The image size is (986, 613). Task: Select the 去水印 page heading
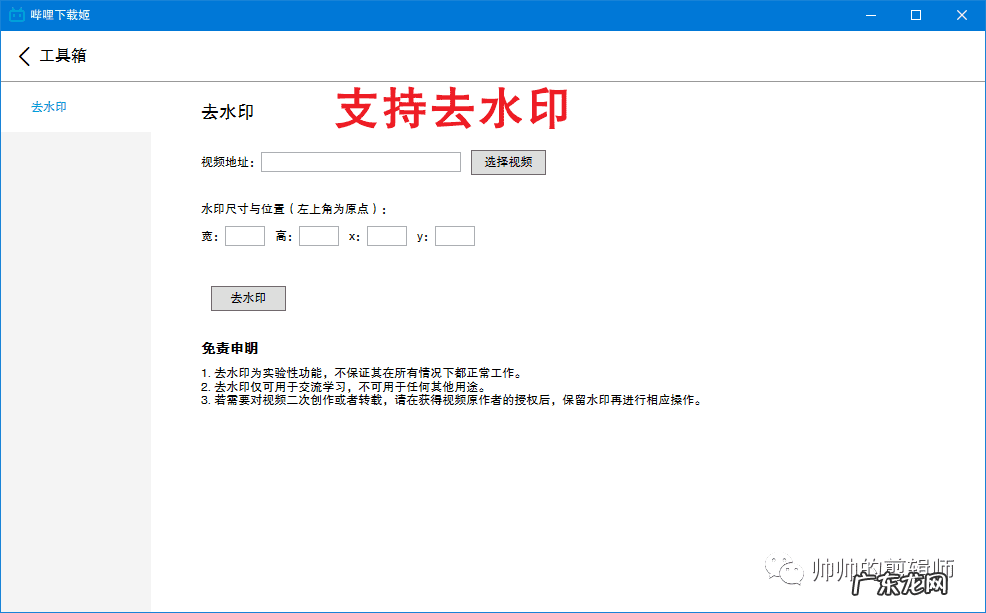(227, 111)
